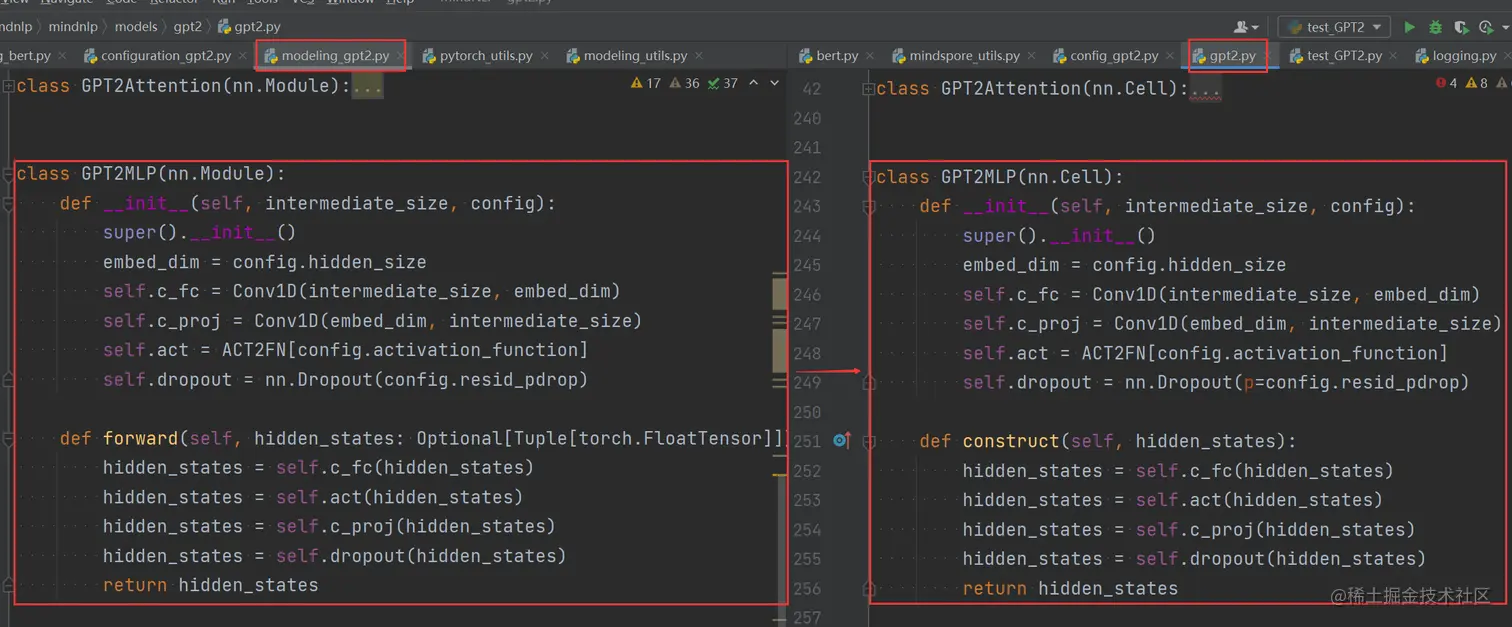This screenshot has height=627, width=1512.
Task: Close the mindspore_utils.py tab
Action: coord(1031,56)
